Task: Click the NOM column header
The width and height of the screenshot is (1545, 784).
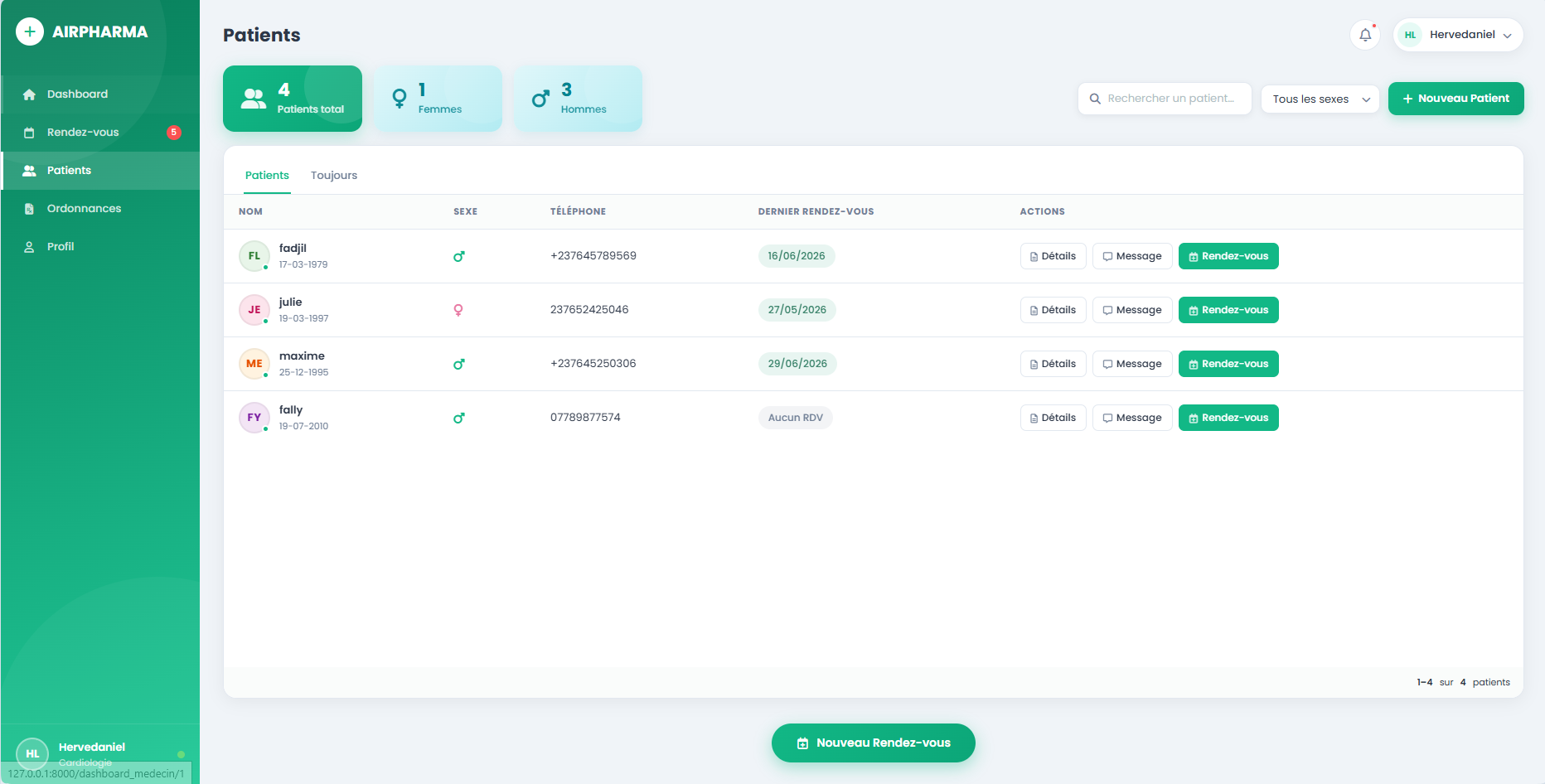Action: [x=250, y=212]
